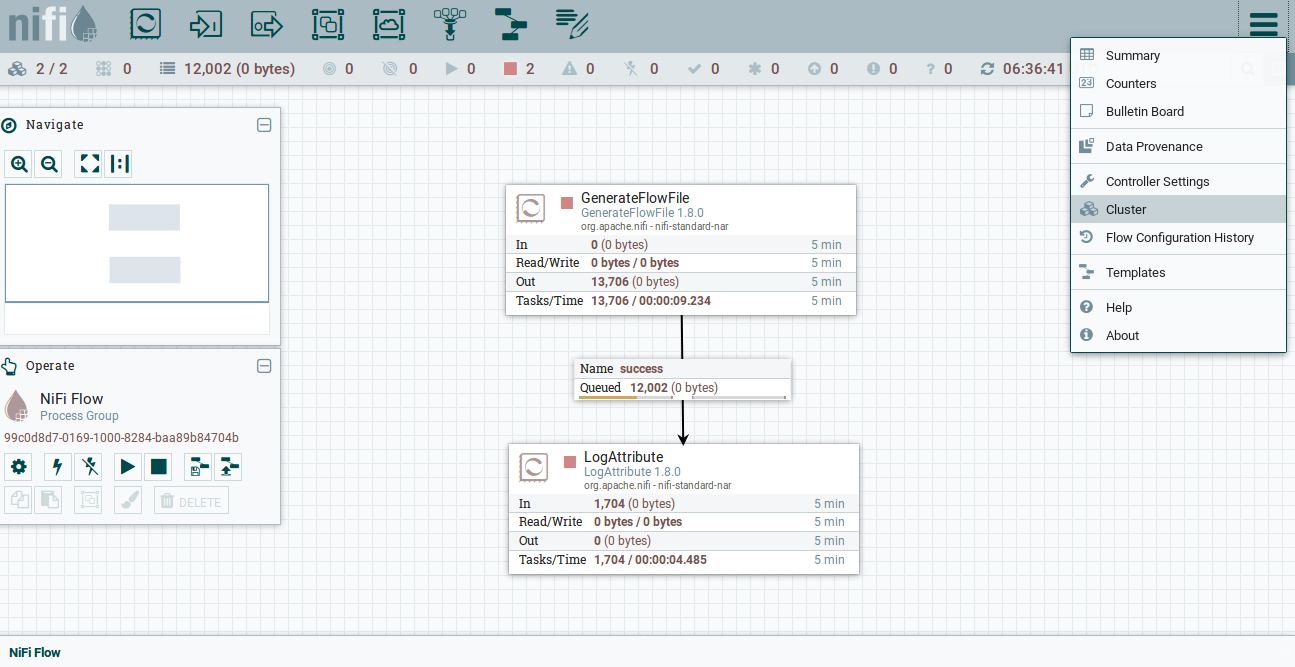Screen dimensions: 1295x667
Task: Select the Funnel toolbar icon
Action: point(450,24)
